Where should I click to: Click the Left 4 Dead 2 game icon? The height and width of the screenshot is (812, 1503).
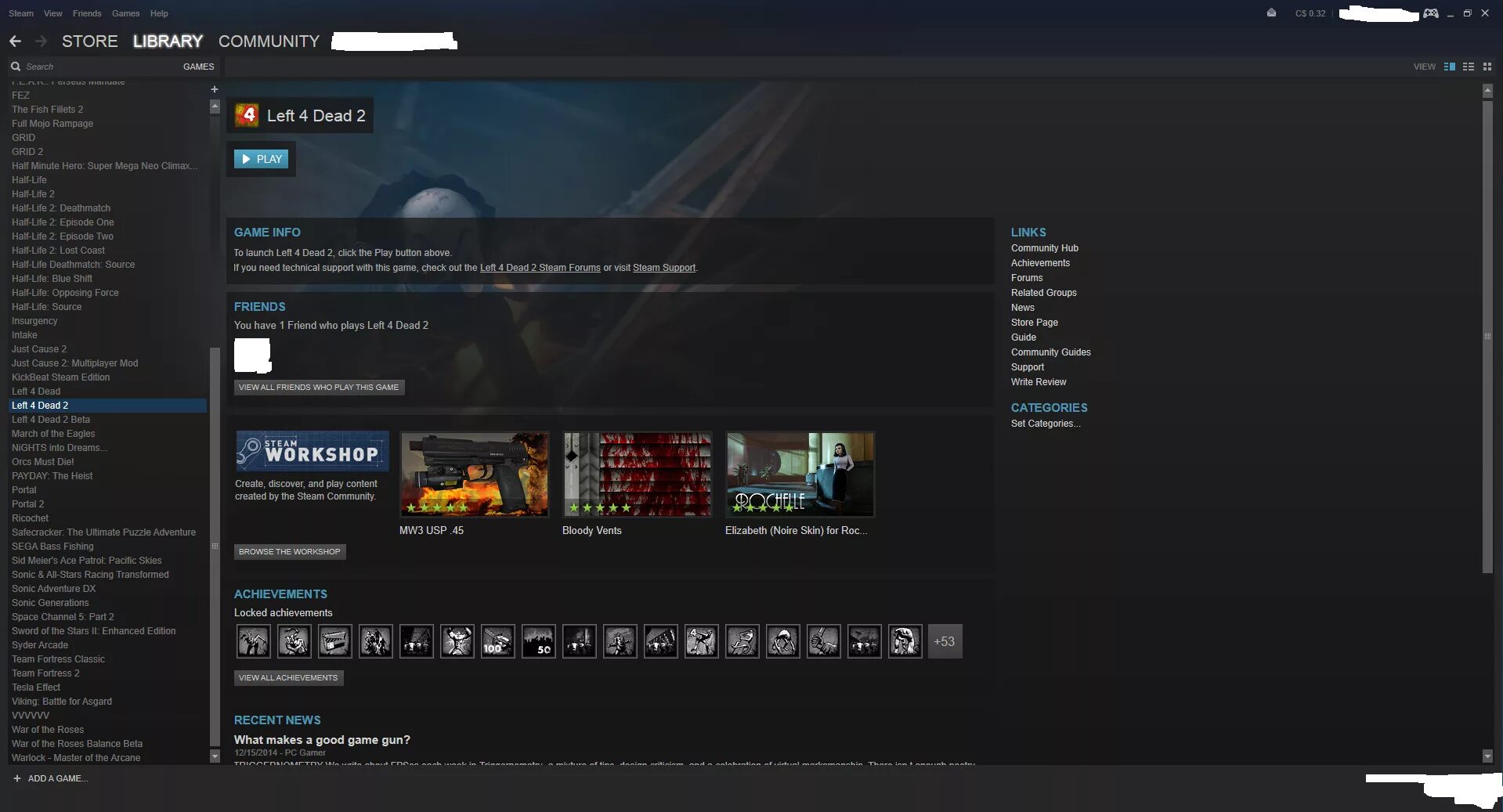coord(247,115)
